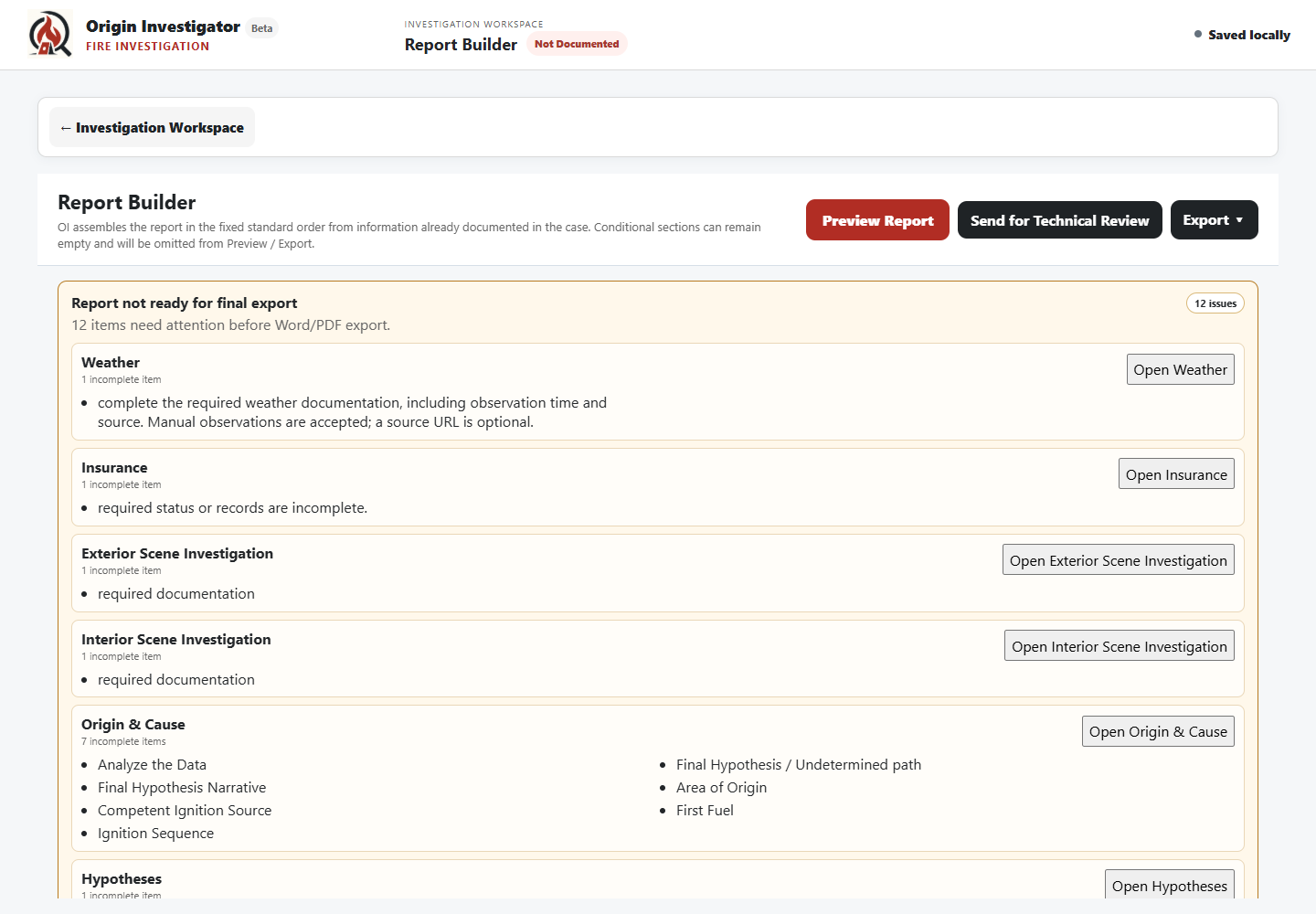The width and height of the screenshot is (1316, 914).
Task: Click the Beta label next to title
Action: coord(261,28)
